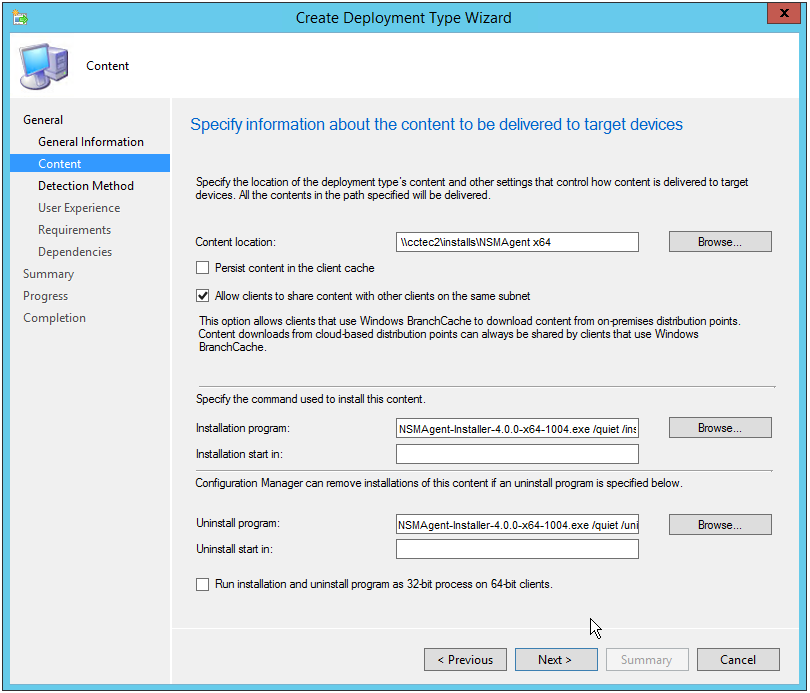Click the Uninstall start in field
The image size is (810, 693).
(x=517, y=549)
